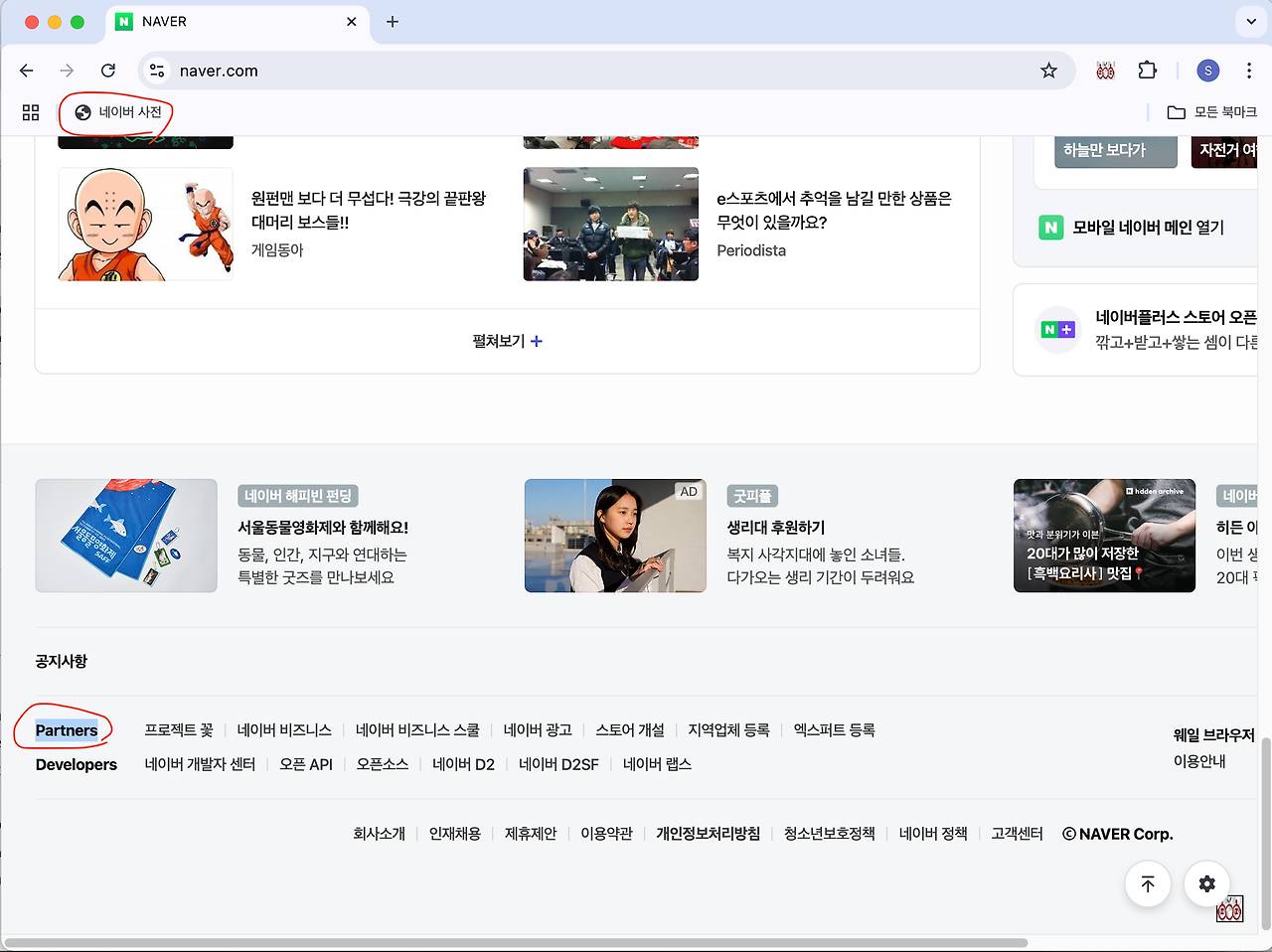Viewport: 1272px width, 952px height.
Task: Click the Chrome three-dot menu icon
Action: 1248,71
